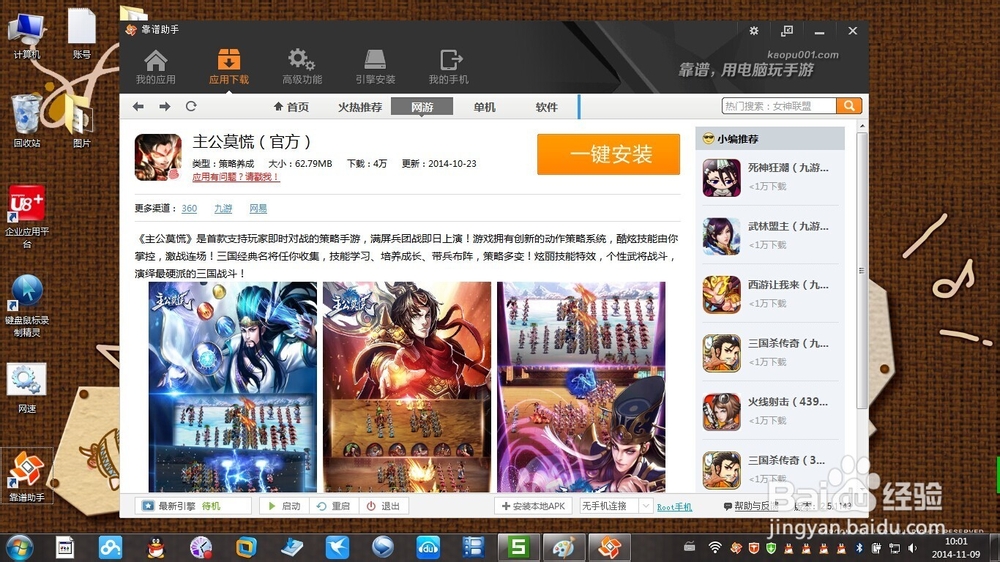Open 武林盟主 game icon in sidebar
This screenshot has height=562, width=1000.
[x=721, y=236]
